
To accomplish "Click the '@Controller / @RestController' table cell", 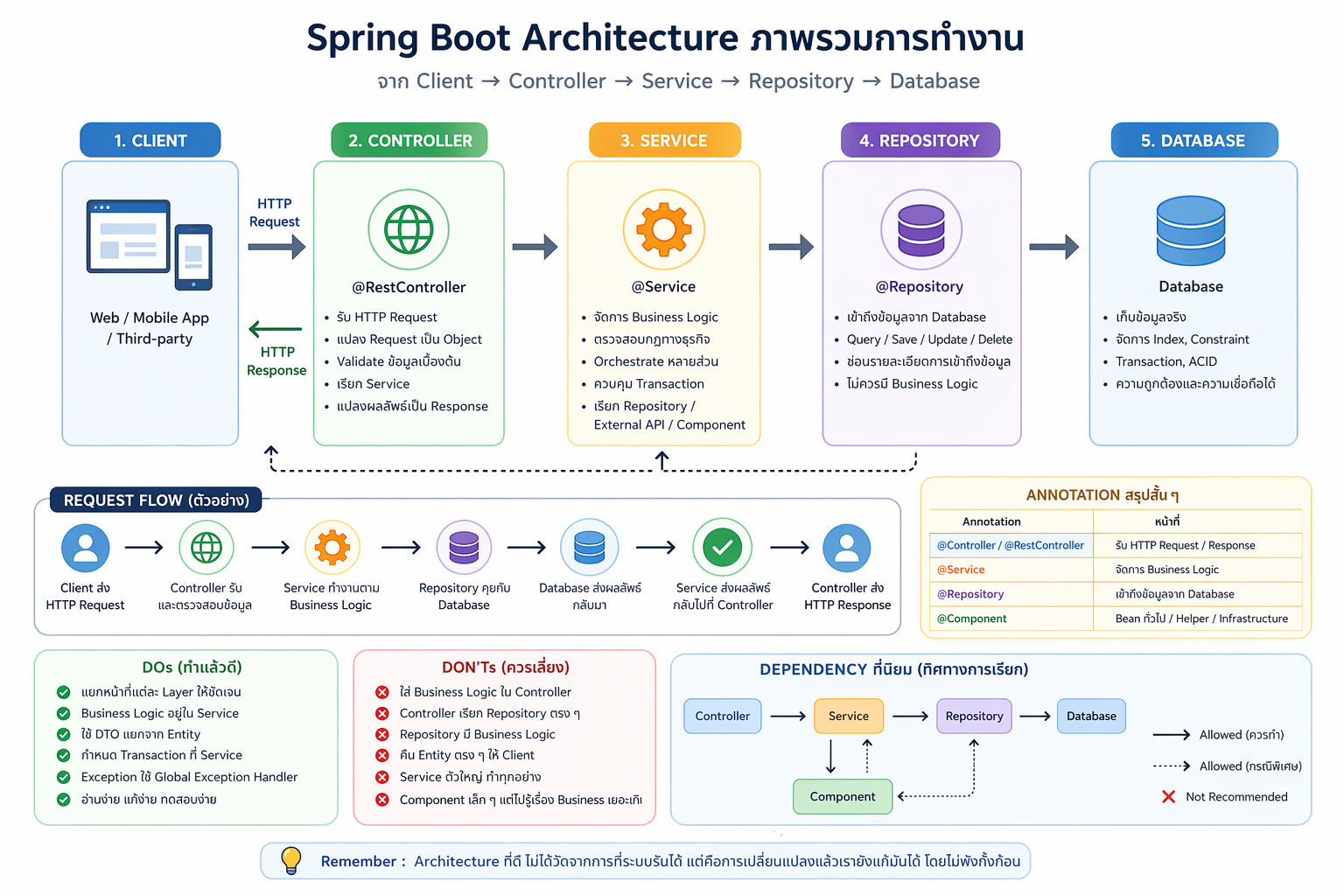I will (x=1011, y=545).
